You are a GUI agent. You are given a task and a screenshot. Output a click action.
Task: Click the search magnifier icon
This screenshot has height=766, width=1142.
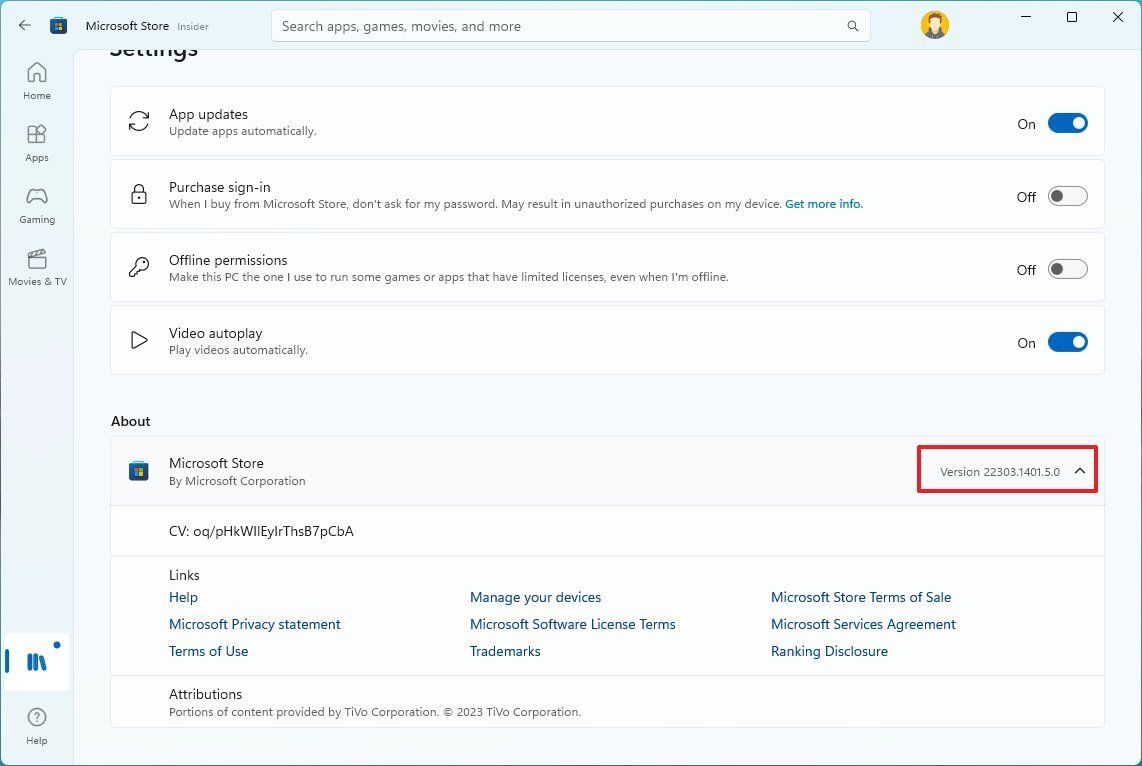pos(852,26)
